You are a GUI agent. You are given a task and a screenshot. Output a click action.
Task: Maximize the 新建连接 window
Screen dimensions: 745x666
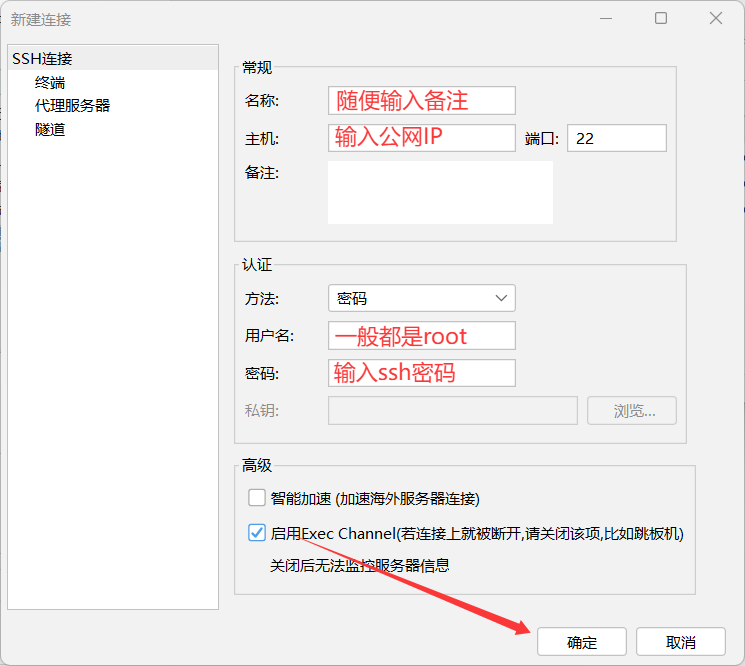661,18
